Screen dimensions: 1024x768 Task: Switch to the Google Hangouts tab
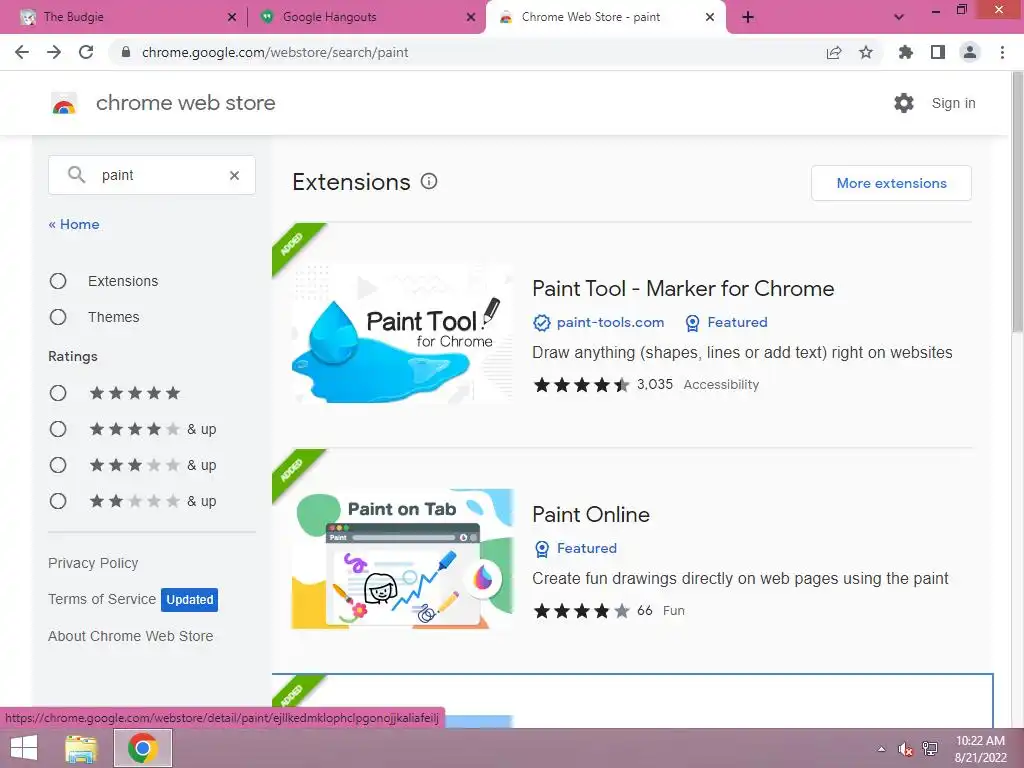[366, 17]
